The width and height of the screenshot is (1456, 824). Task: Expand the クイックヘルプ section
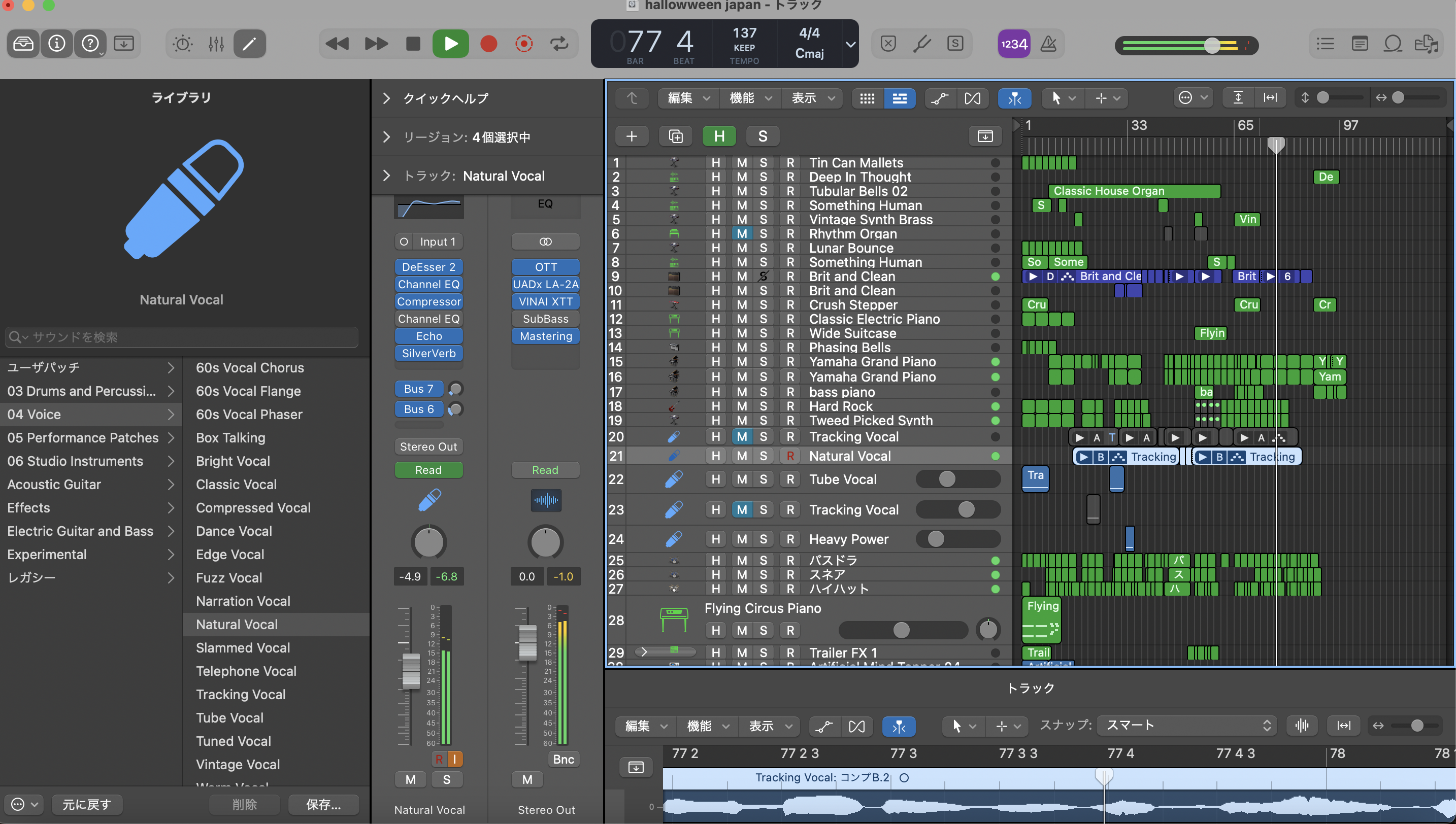click(387, 98)
